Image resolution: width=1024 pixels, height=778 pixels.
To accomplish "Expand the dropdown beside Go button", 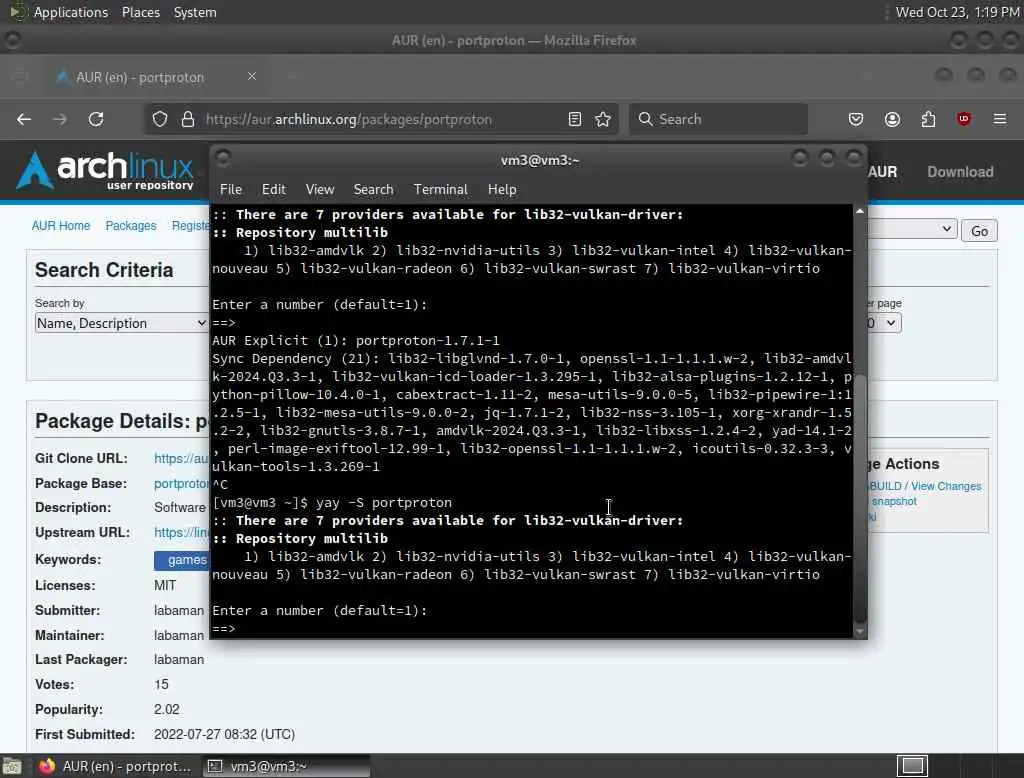I will click(912, 229).
